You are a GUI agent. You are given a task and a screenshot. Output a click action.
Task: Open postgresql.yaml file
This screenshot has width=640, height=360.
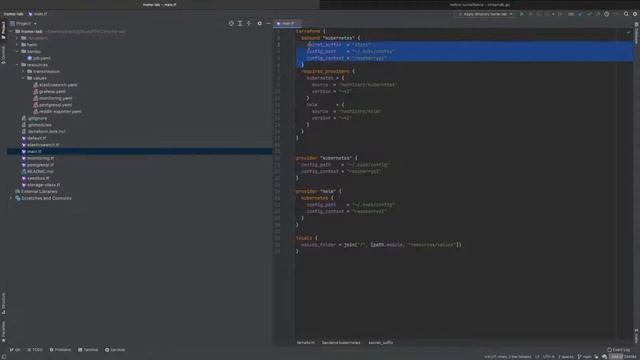(56, 105)
